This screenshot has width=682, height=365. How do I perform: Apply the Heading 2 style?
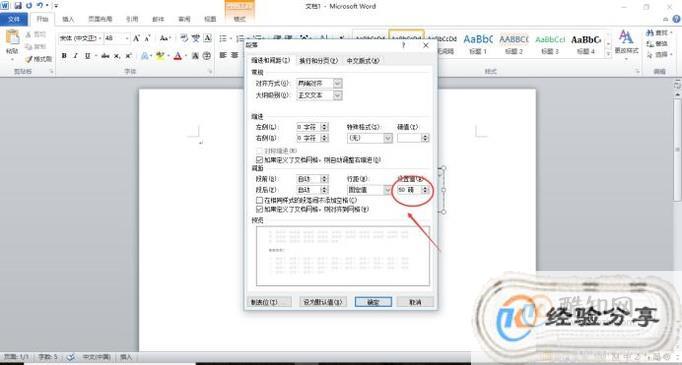coord(514,44)
